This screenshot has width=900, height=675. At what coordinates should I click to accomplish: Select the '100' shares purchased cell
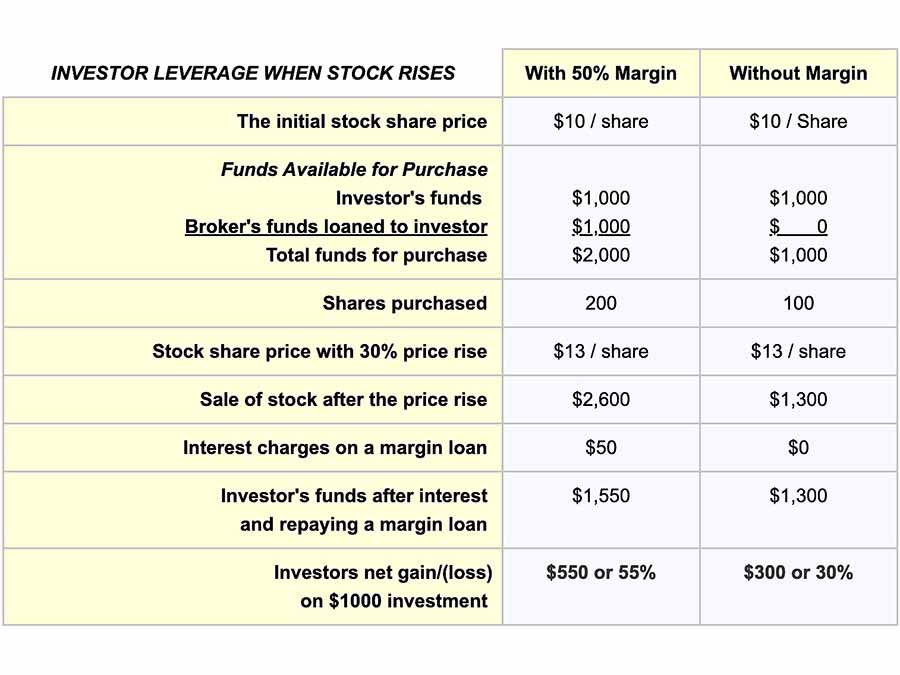click(x=798, y=303)
